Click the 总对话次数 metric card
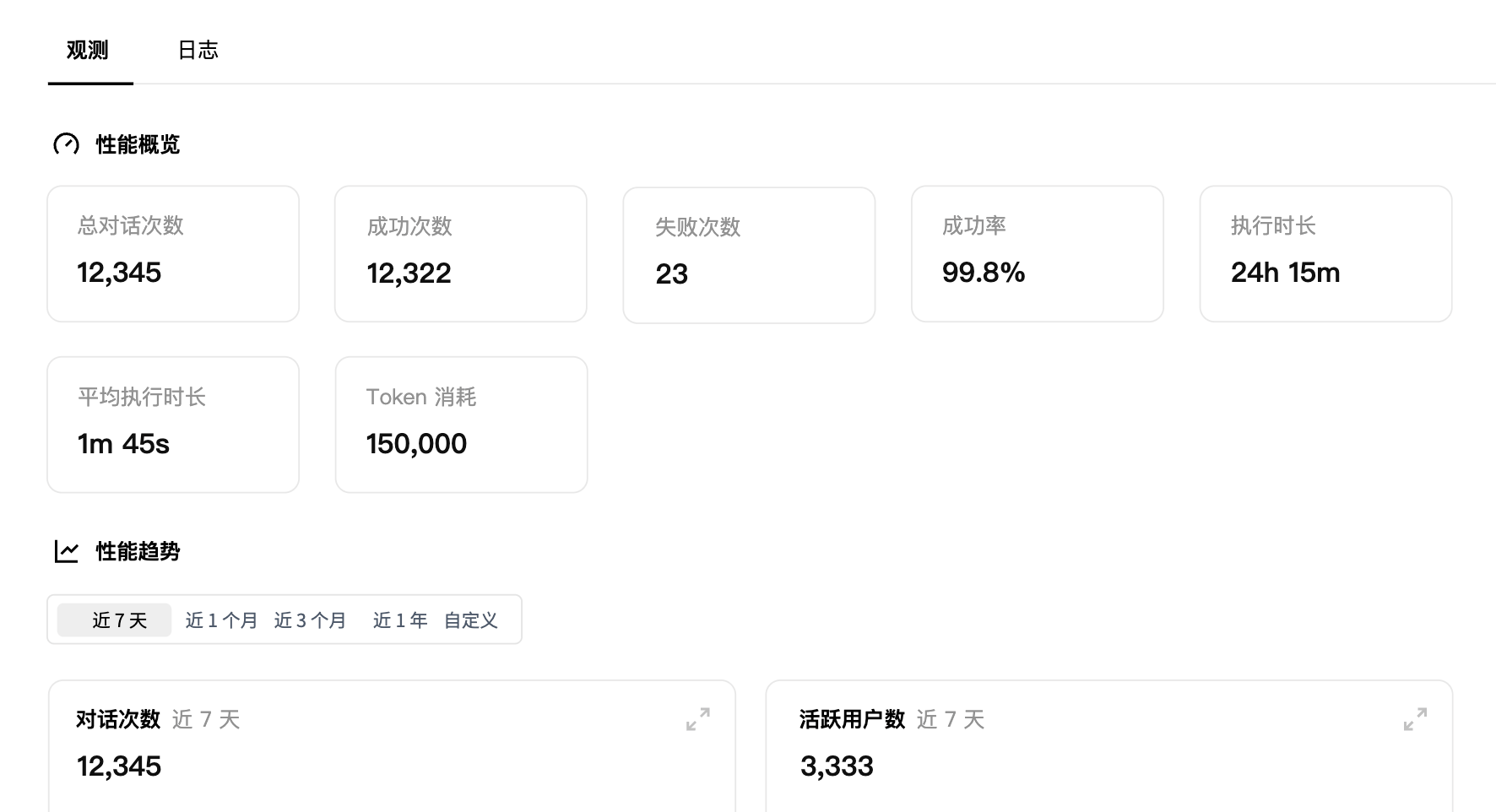The height and width of the screenshot is (812, 1496). coord(173,253)
